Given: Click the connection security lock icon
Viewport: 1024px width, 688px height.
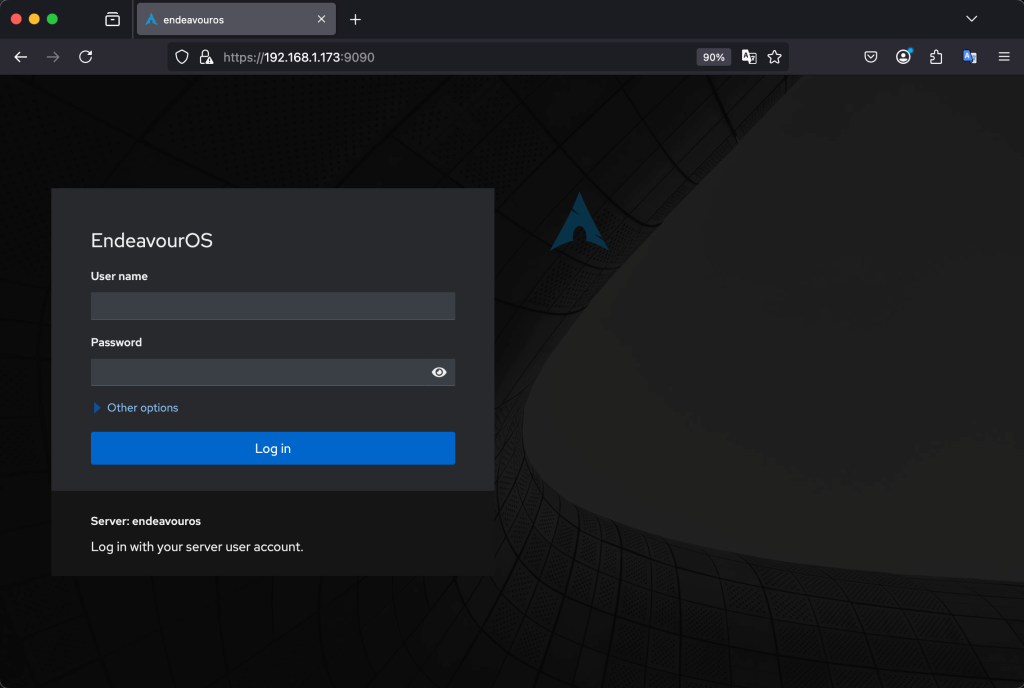Looking at the screenshot, I should pyautogui.click(x=206, y=57).
